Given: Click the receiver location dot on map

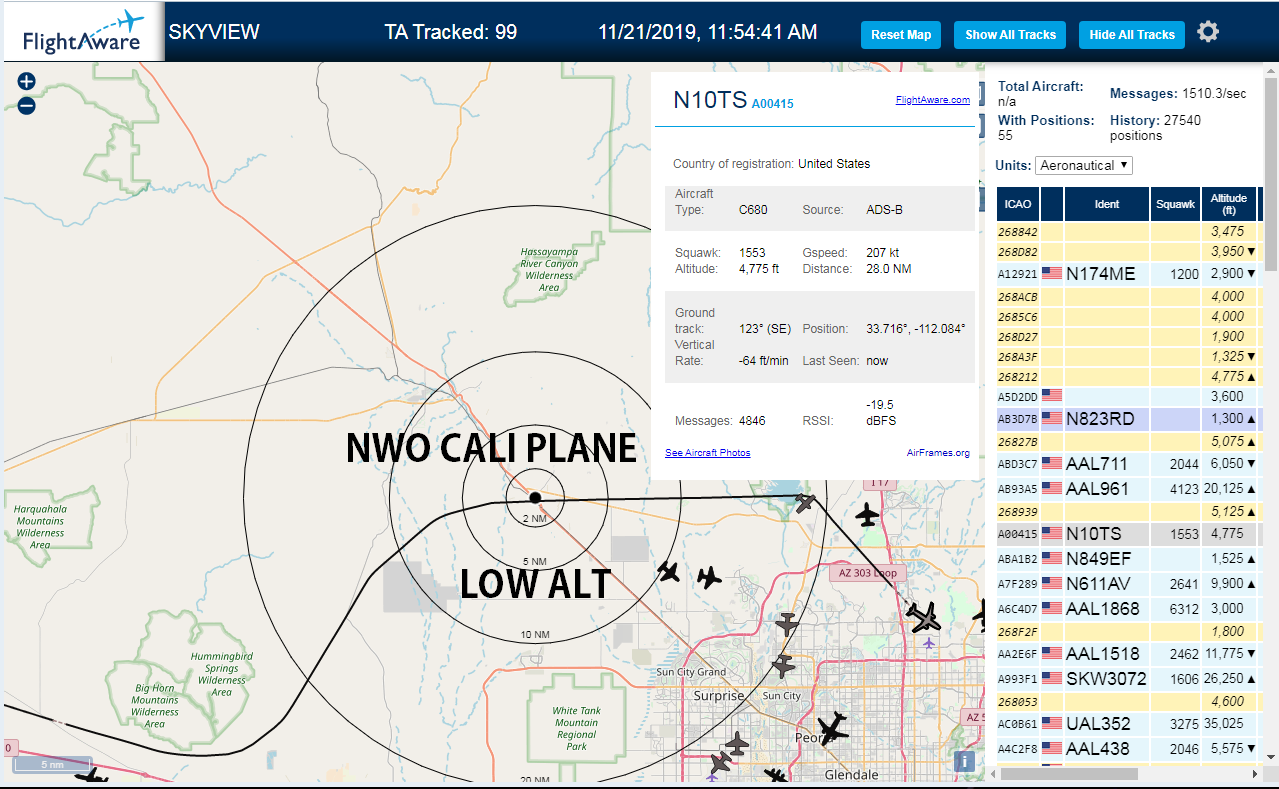Looking at the screenshot, I should click(535, 497).
